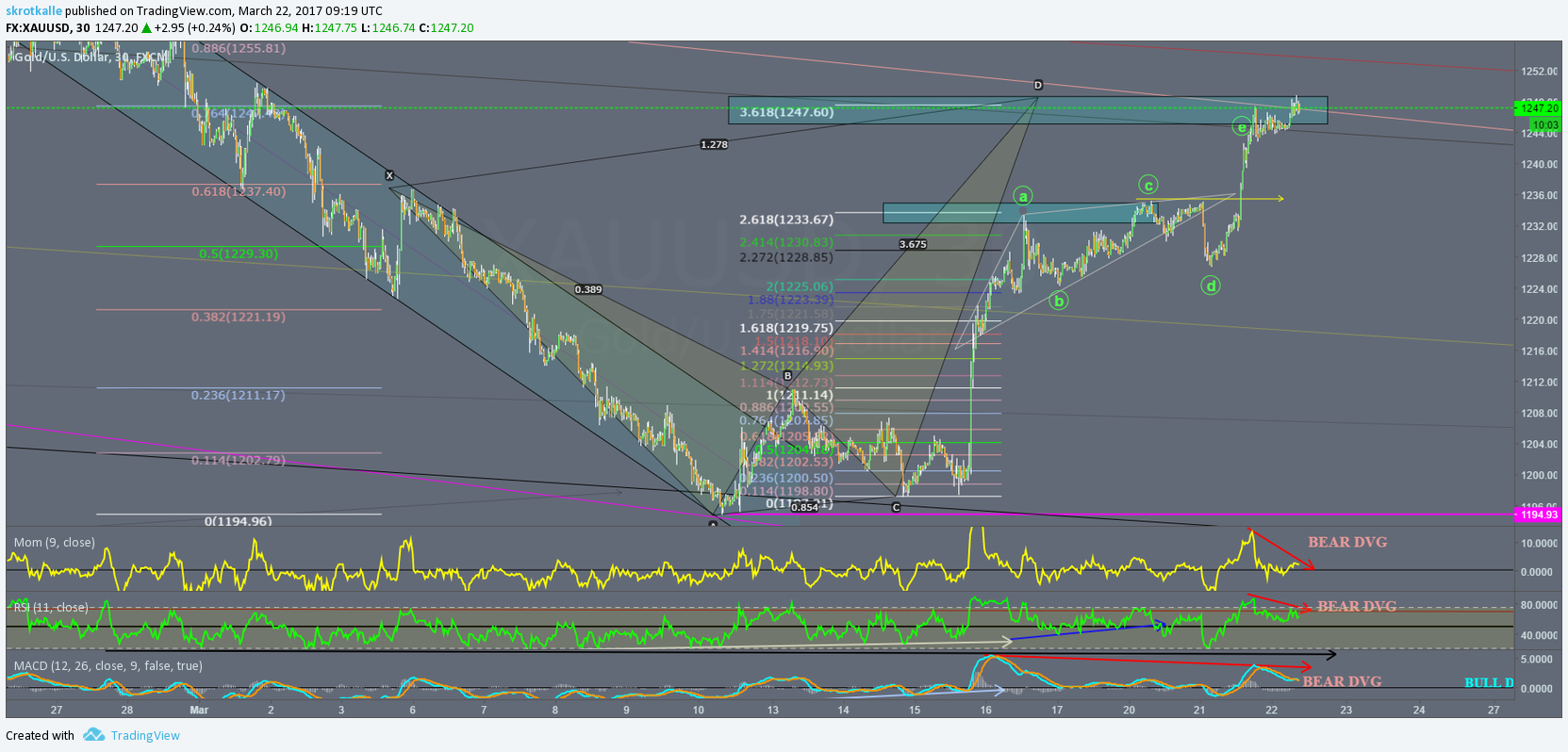Click the 1220.00 price axis label
This screenshot has height=752, width=1568.
click(x=1539, y=319)
